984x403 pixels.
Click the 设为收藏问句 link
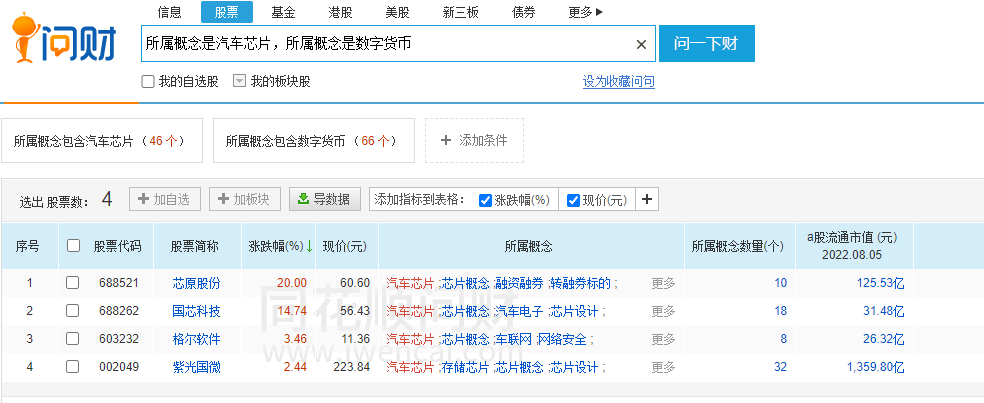[x=618, y=82]
